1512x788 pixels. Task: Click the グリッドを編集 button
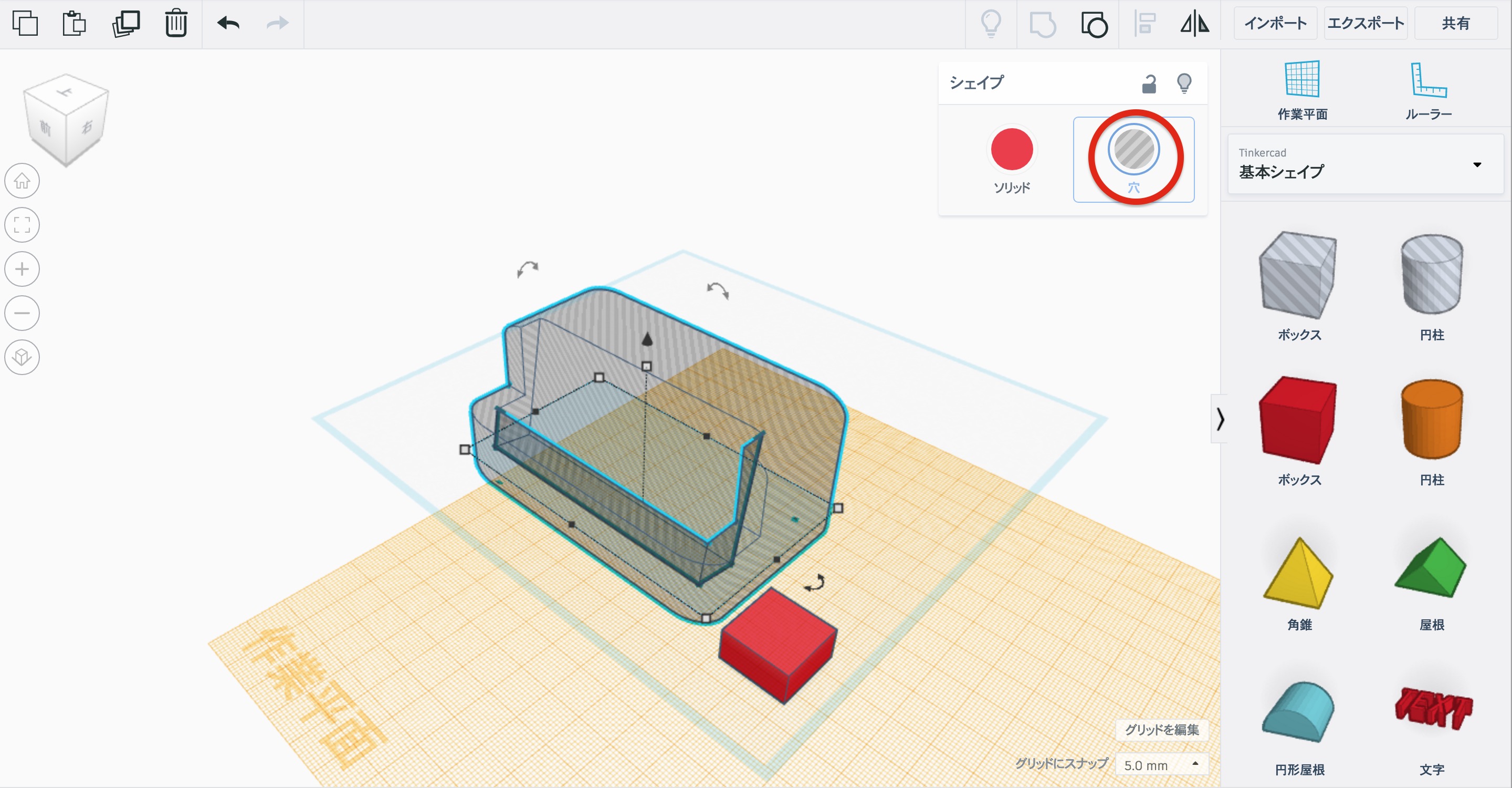[1161, 729]
